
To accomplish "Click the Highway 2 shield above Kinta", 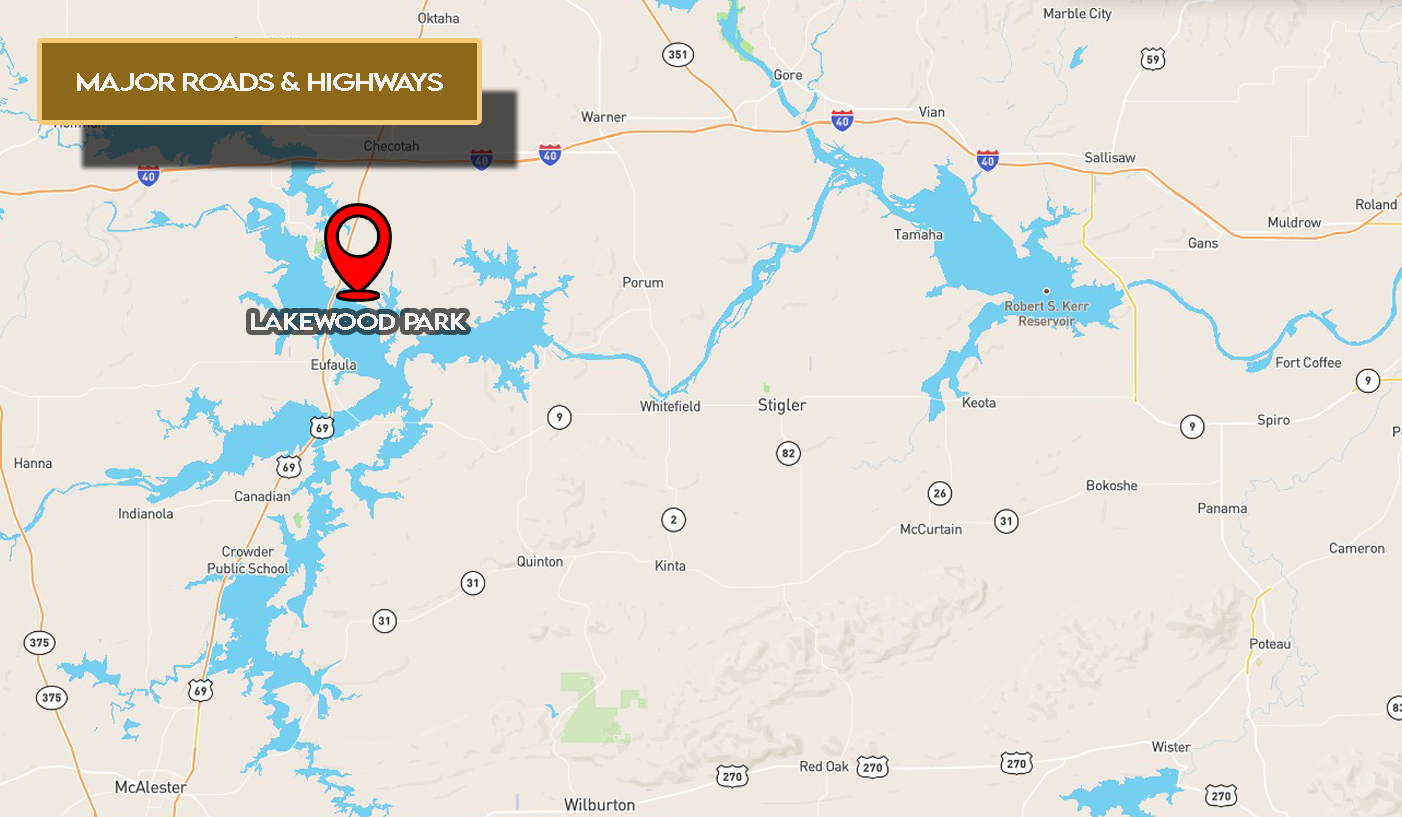I will 673,519.
